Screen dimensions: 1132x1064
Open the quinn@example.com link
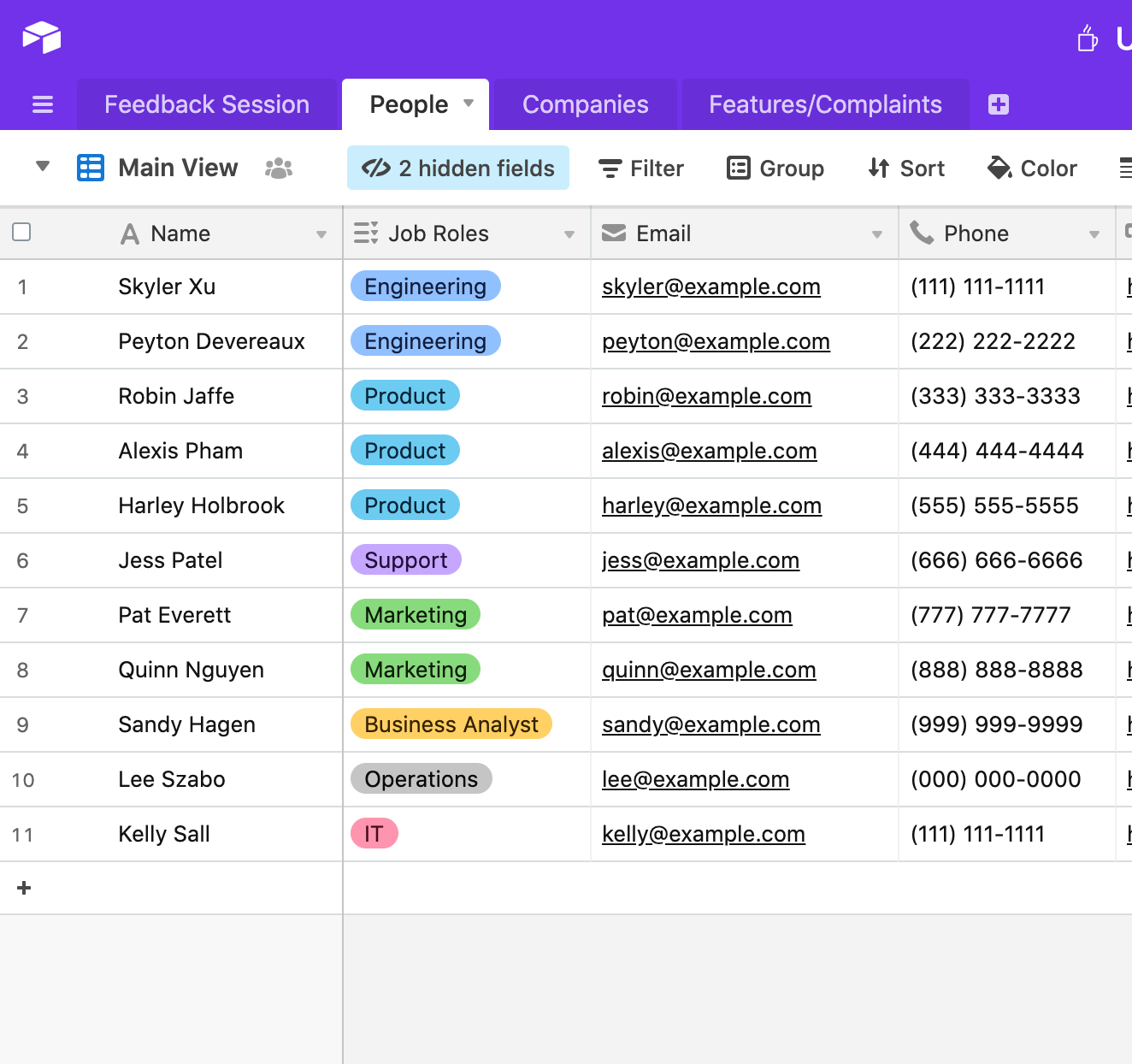point(710,670)
